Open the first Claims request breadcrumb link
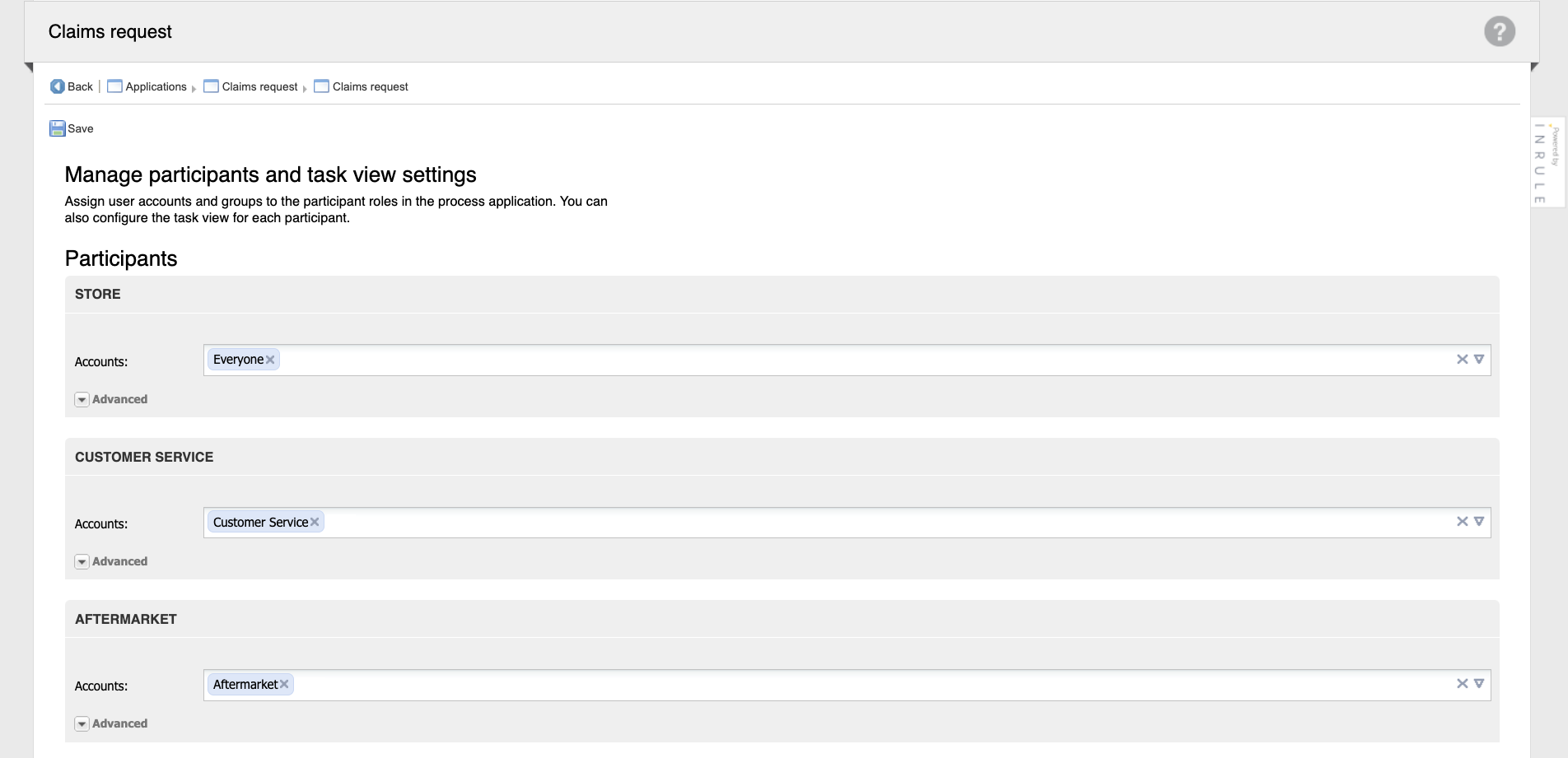 259,86
